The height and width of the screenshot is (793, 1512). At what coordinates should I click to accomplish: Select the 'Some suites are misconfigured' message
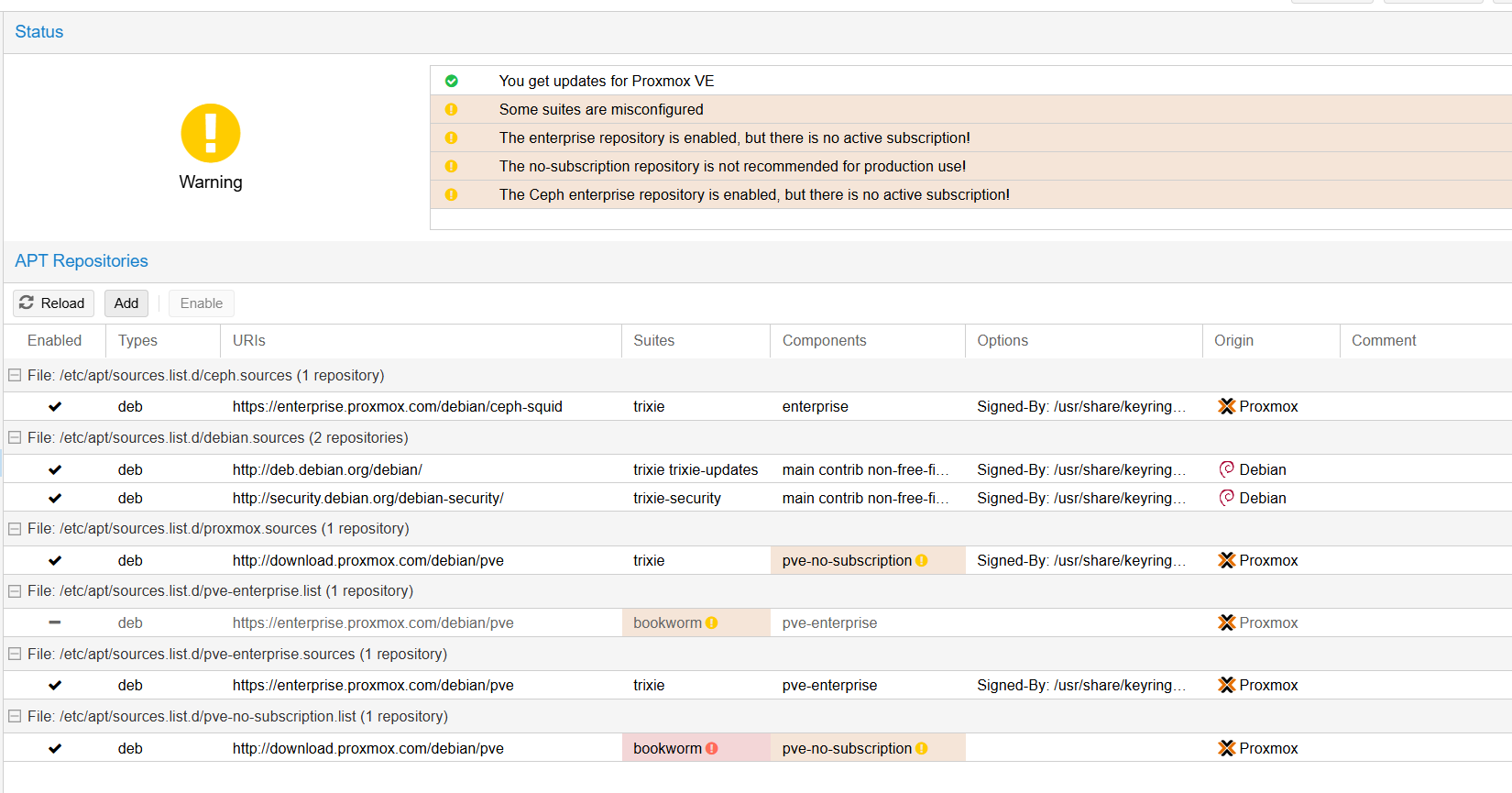(601, 109)
